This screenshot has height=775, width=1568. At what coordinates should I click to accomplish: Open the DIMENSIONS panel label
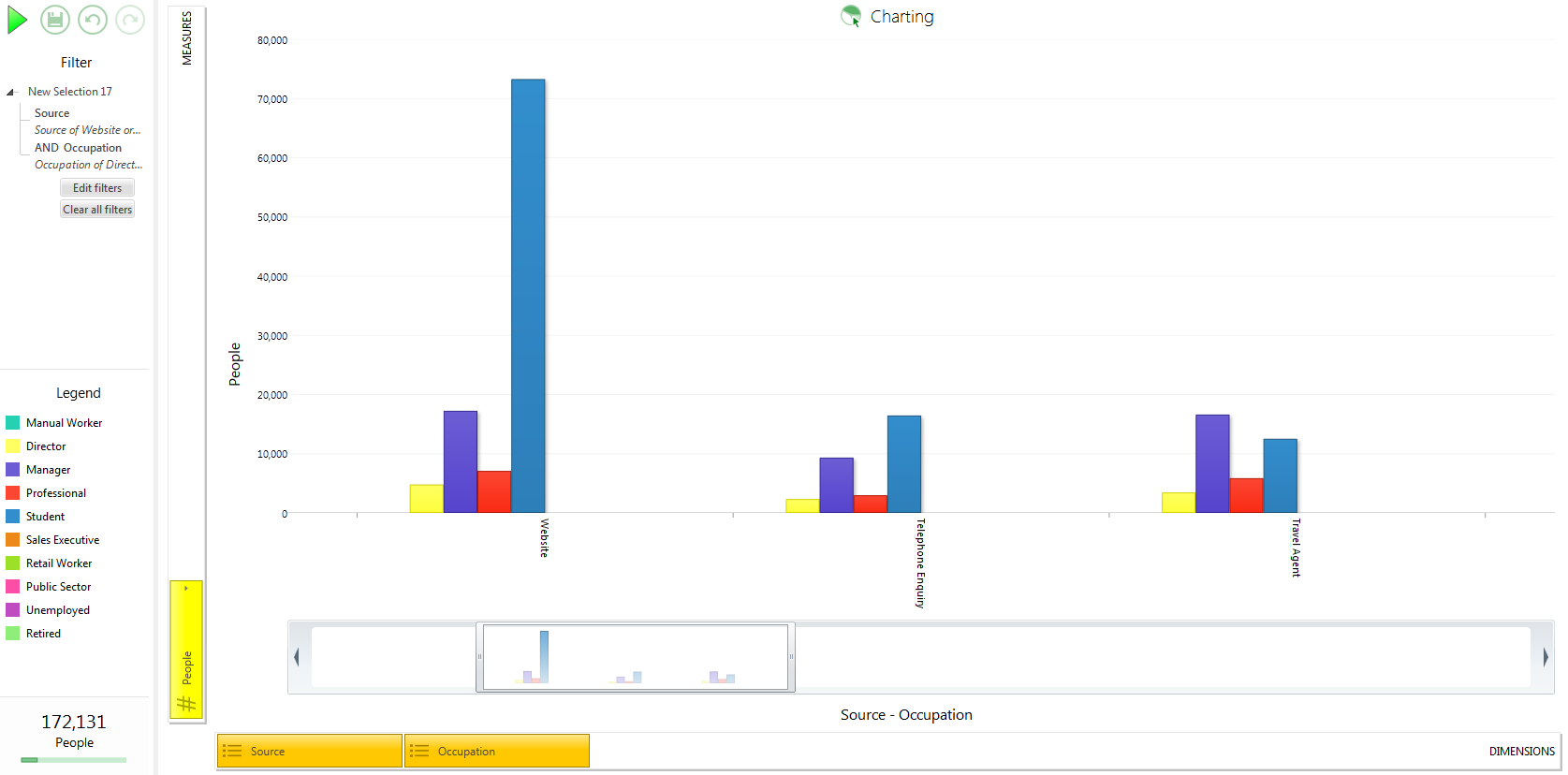[x=1521, y=751]
